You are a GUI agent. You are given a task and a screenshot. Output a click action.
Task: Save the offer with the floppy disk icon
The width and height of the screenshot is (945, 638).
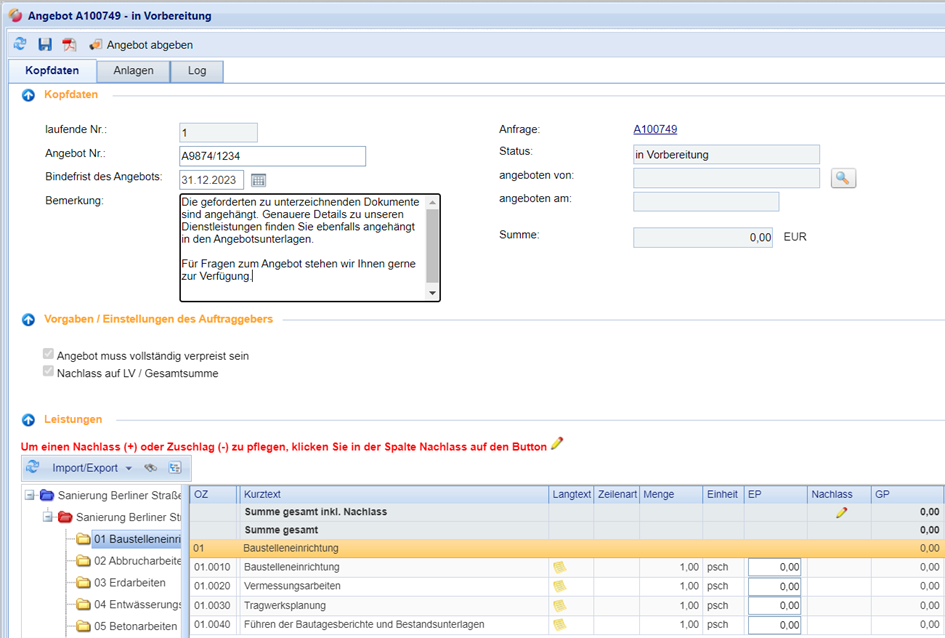coord(45,45)
